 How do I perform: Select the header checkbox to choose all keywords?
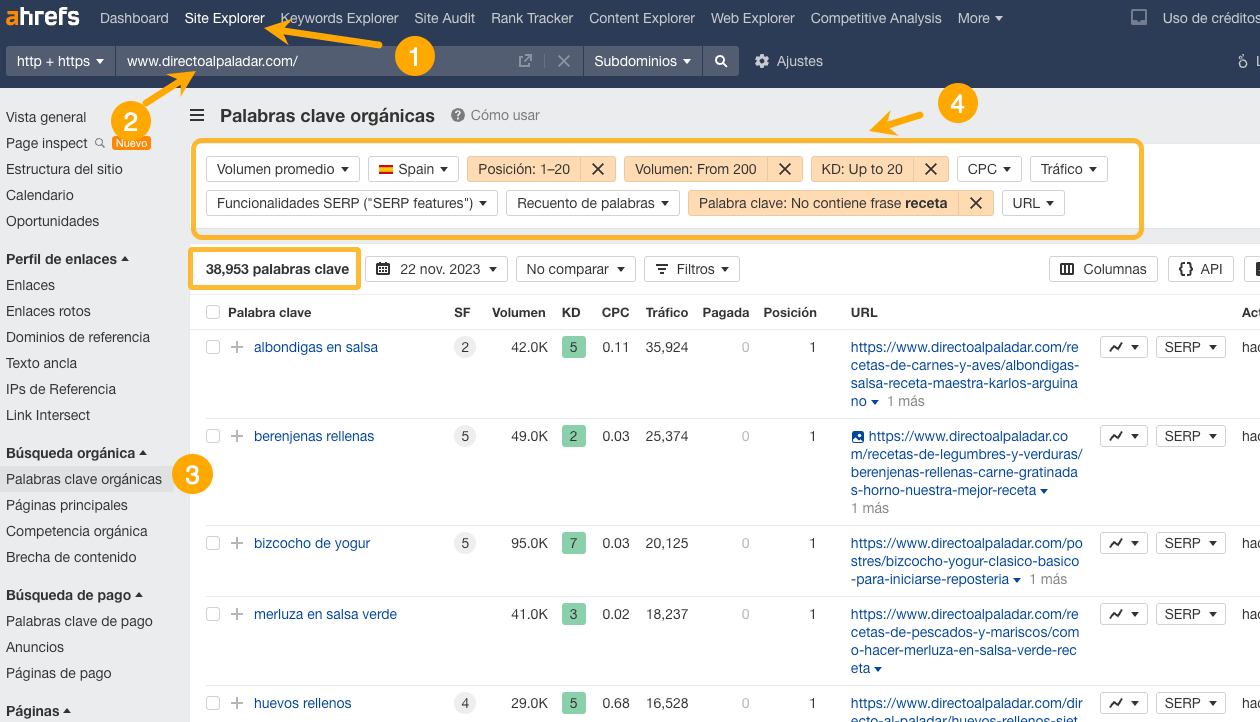point(213,312)
